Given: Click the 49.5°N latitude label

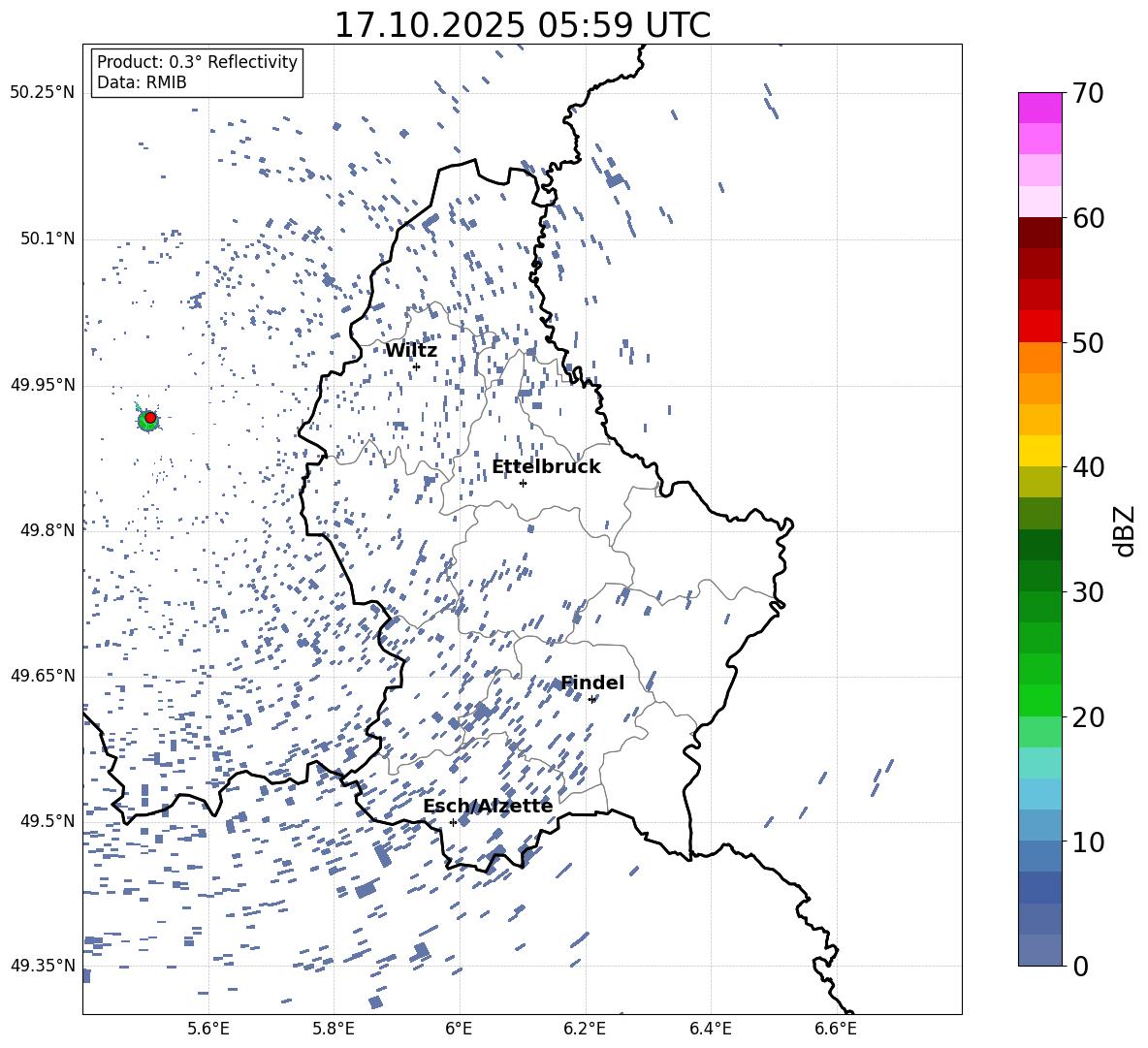Looking at the screenshot, I should point(48,821).
